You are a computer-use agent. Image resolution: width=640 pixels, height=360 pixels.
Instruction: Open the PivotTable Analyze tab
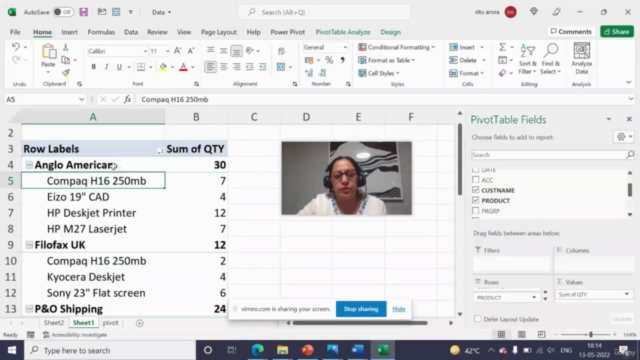pyautogui.click(x=343, y=32)
